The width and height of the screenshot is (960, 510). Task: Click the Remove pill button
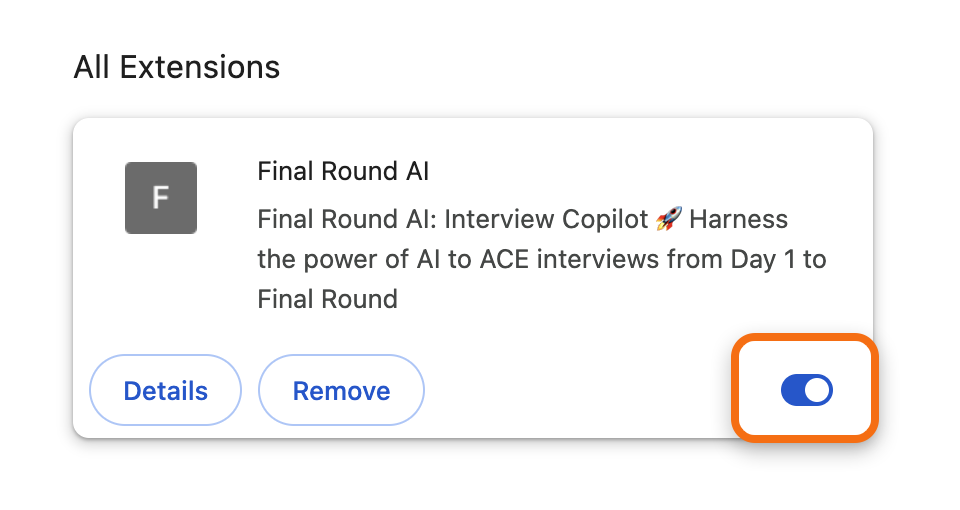(341, 390)
